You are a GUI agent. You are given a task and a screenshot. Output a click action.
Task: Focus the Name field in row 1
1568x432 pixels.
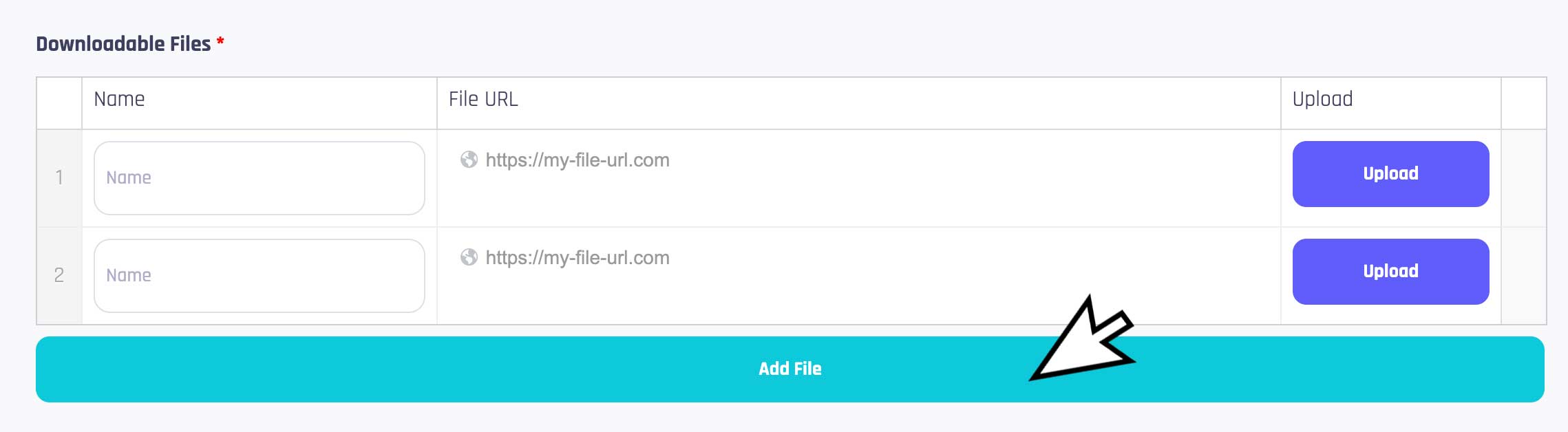point(259,178)
